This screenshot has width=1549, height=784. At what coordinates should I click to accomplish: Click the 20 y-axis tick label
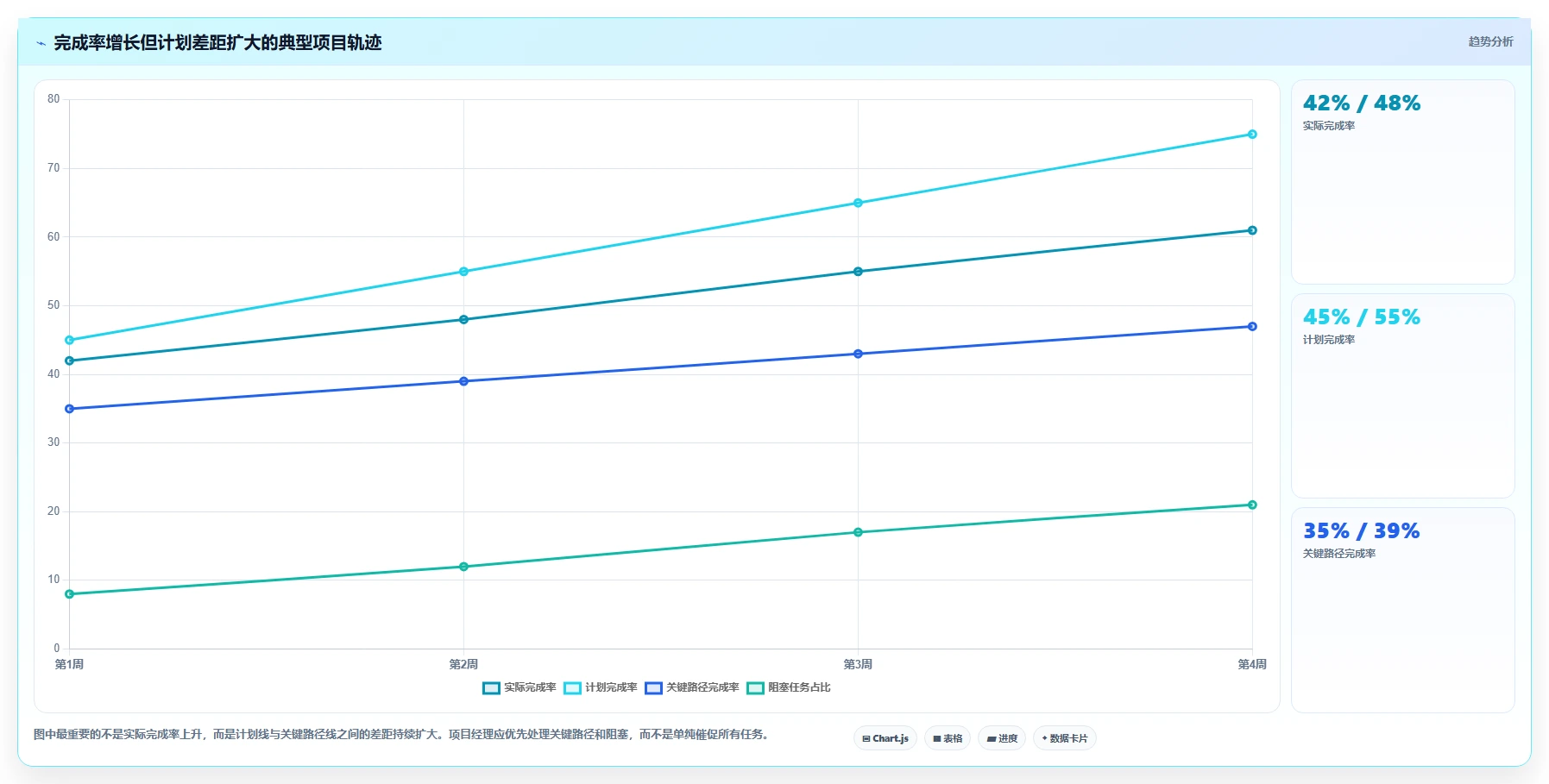(x=54, y=511)
